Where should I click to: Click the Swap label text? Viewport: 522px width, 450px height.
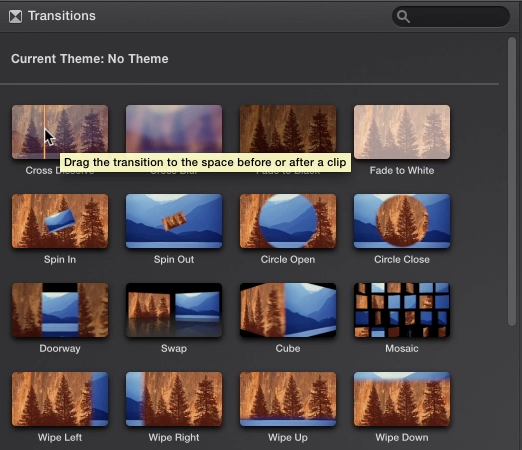click(x=174, y=349)
